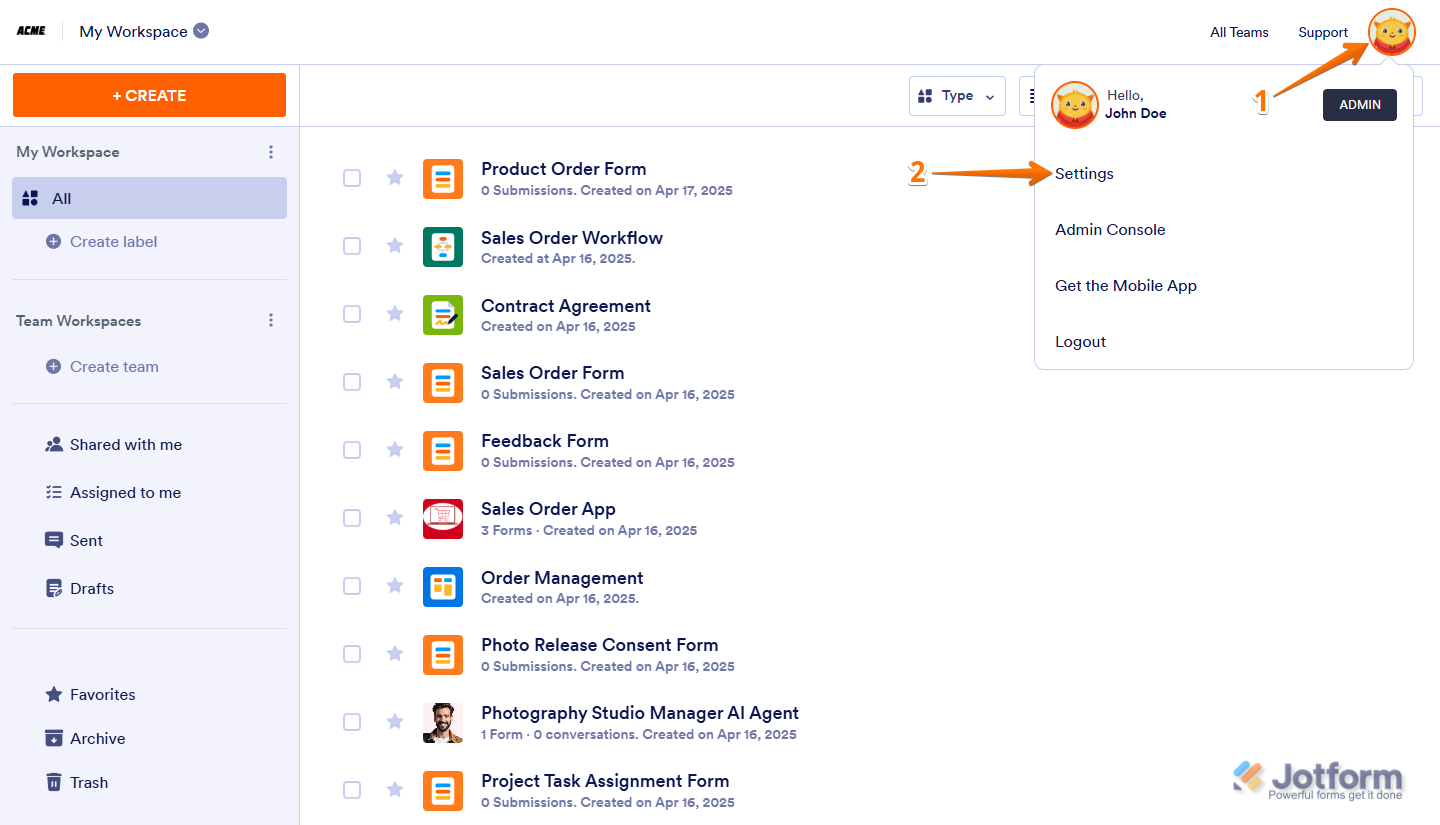The width and height of the screenshot is (1440, 825).
Task: Click the user avatar in top-right corner
Action: coord(1391,32)
